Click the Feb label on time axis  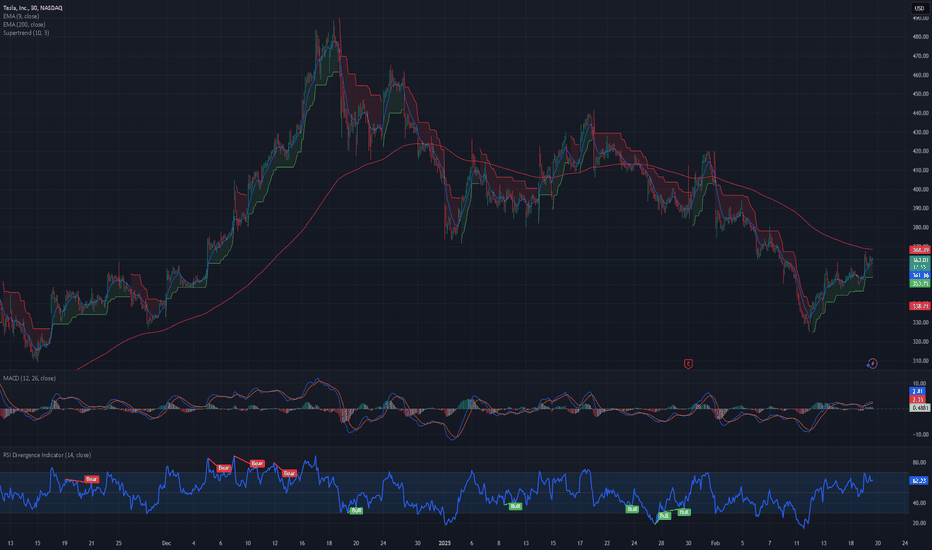pos(715,543)
